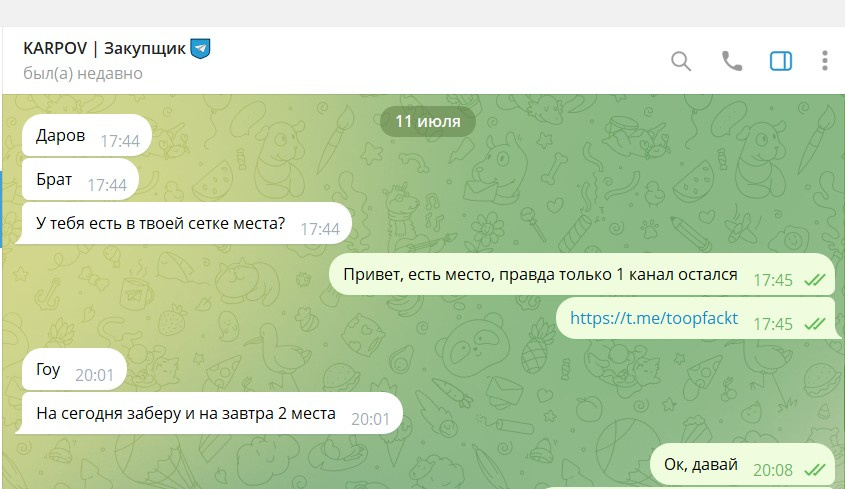Open the KARPOV | Закупщик profile title

click(x=105, y=49)
